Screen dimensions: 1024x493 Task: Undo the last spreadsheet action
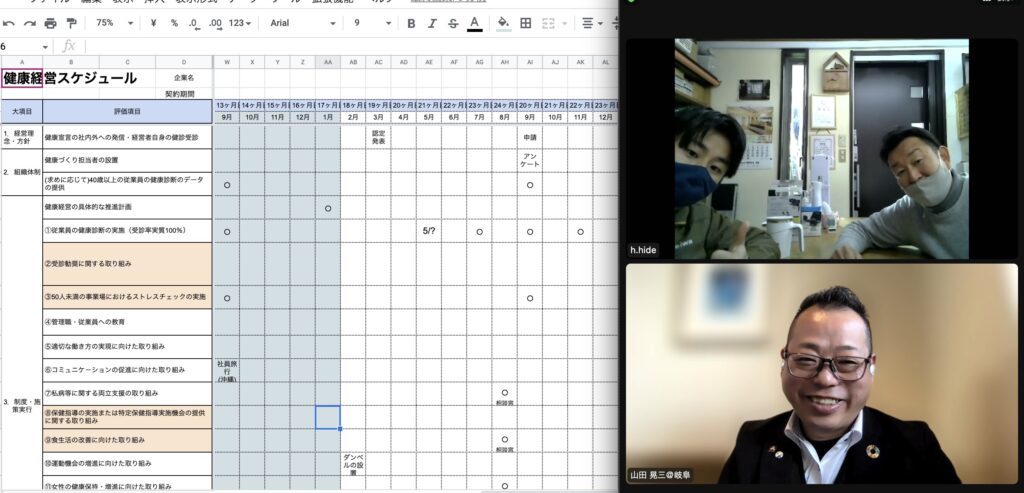[8, 24]
